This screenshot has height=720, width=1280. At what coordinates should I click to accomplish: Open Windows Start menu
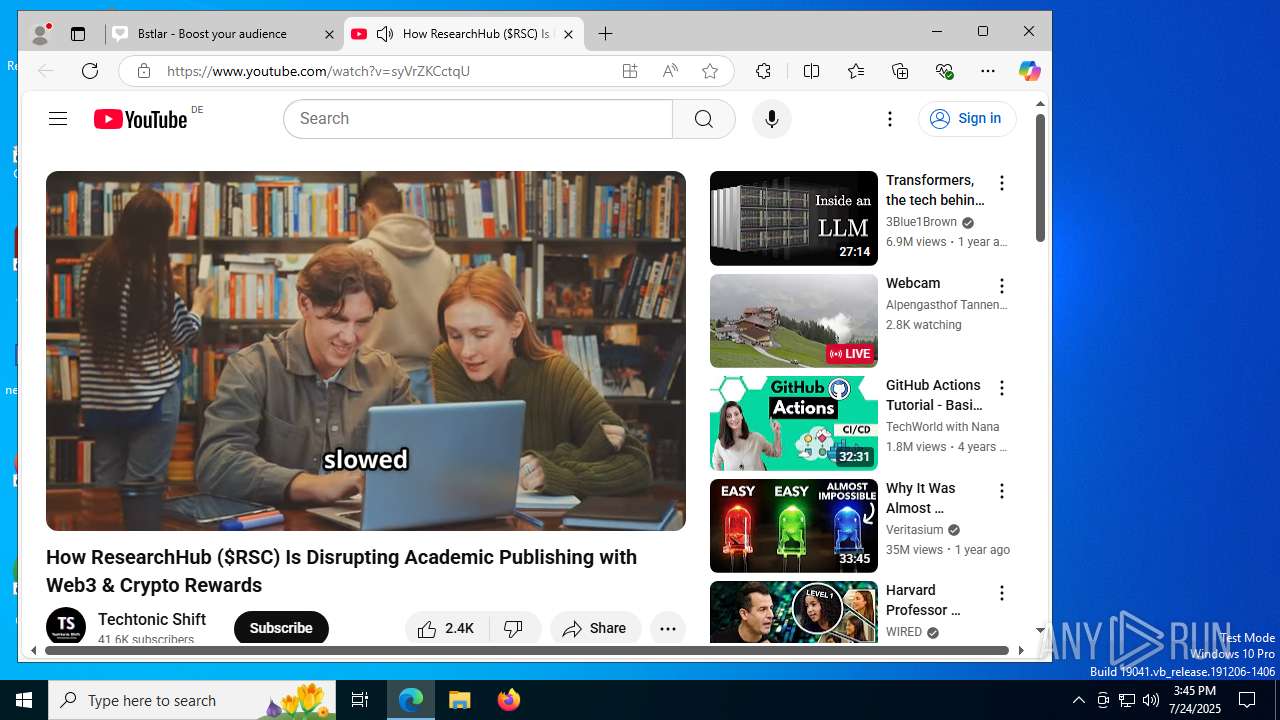tap(24, 700)
